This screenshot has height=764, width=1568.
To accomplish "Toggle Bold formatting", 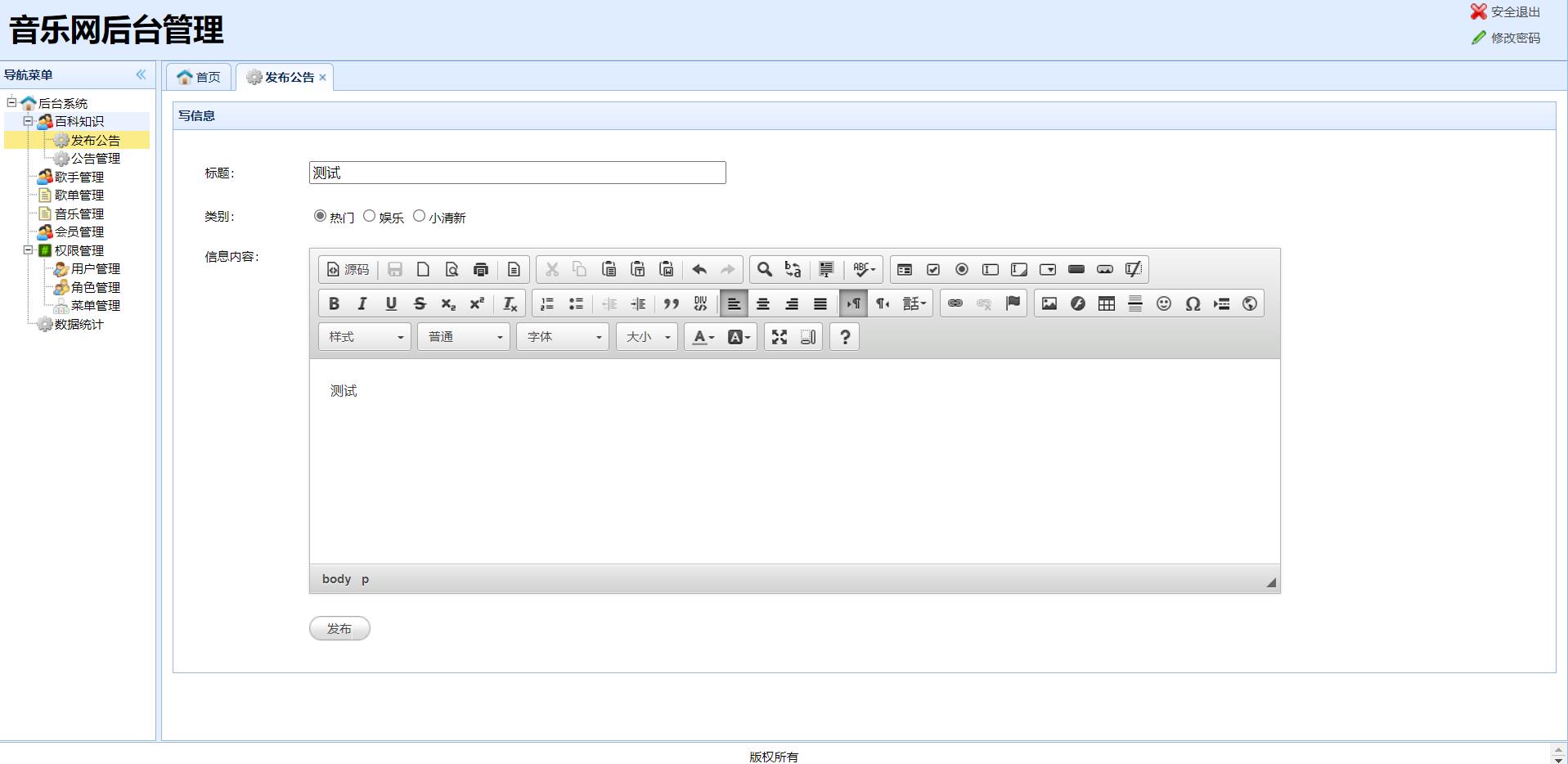I will tap(334, 303).
